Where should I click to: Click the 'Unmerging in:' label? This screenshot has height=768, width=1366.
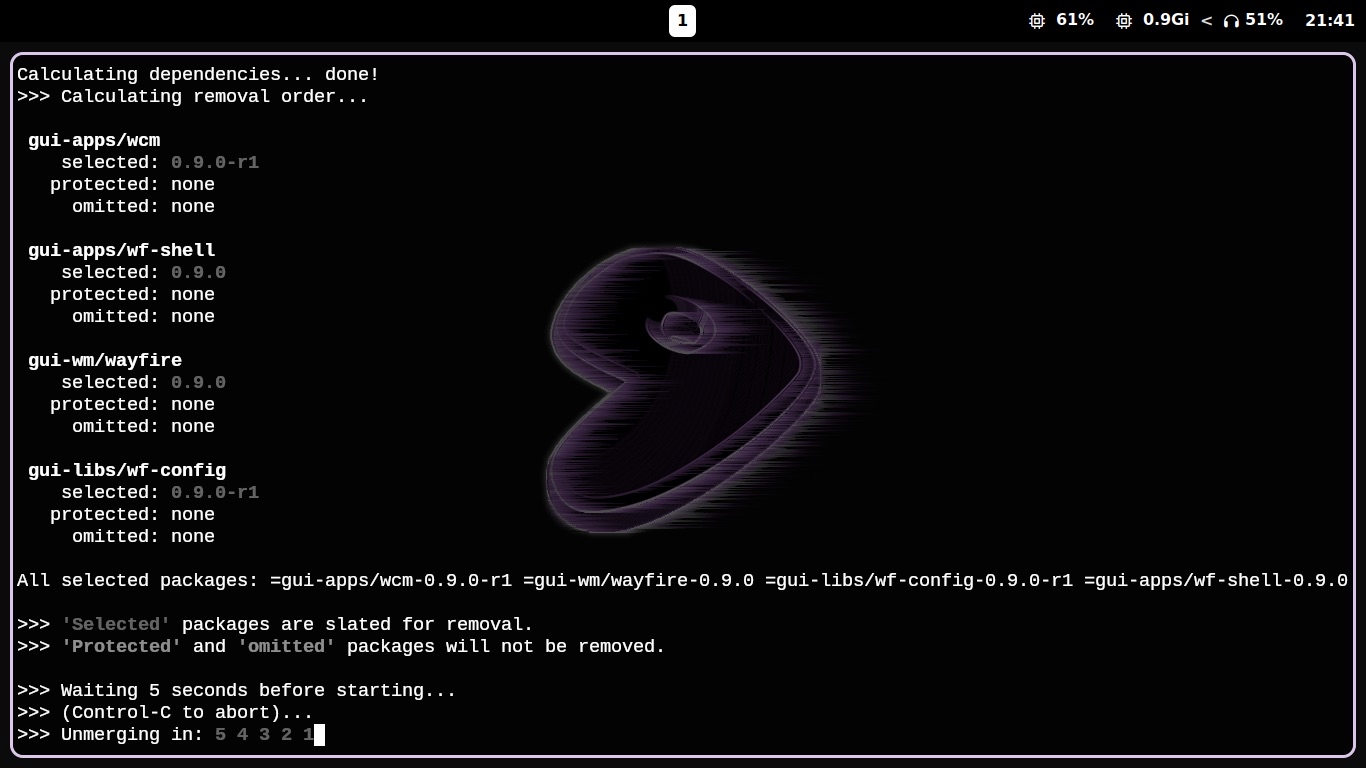click(132, 734)
